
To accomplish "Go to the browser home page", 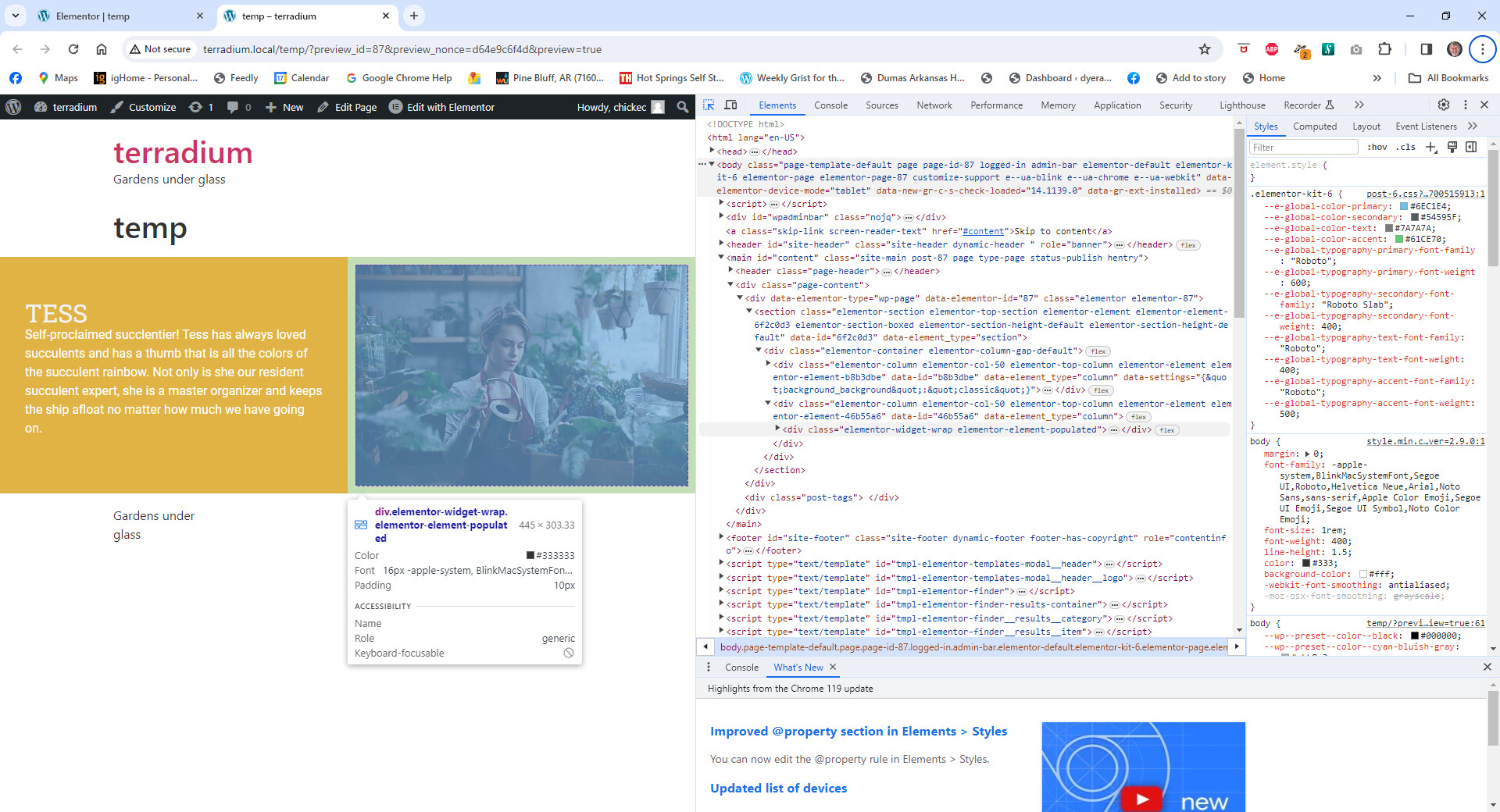I will 102,49.
